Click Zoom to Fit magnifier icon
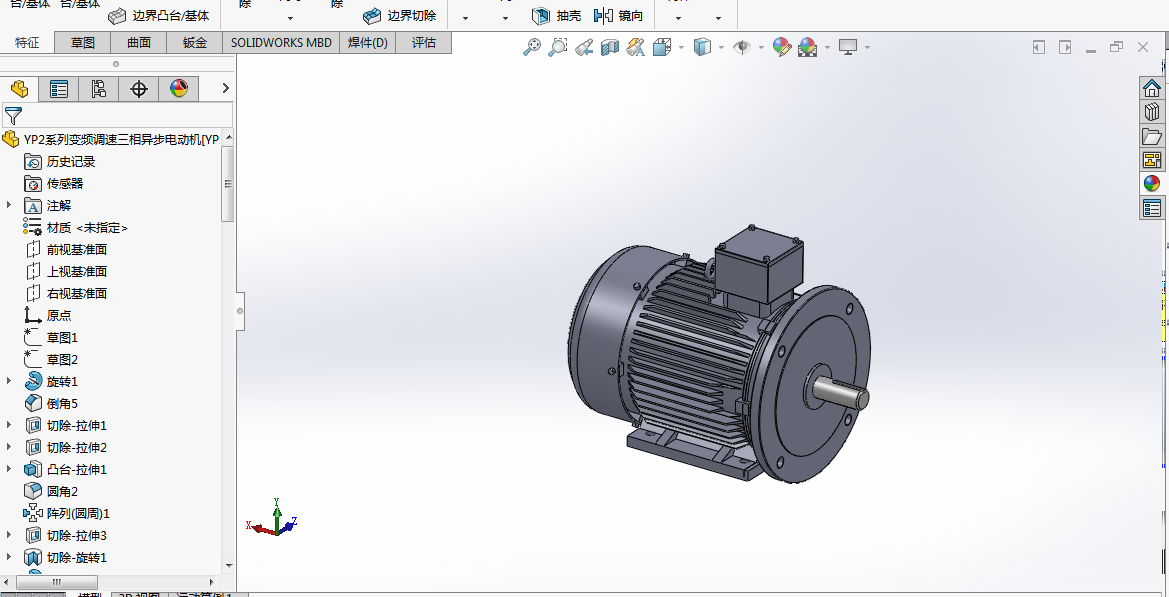 pos(532,48)
